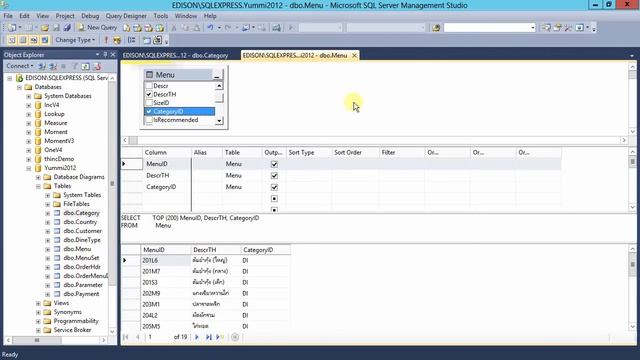
Task: Expand the System Databases node
Action: tap(29, 96)
